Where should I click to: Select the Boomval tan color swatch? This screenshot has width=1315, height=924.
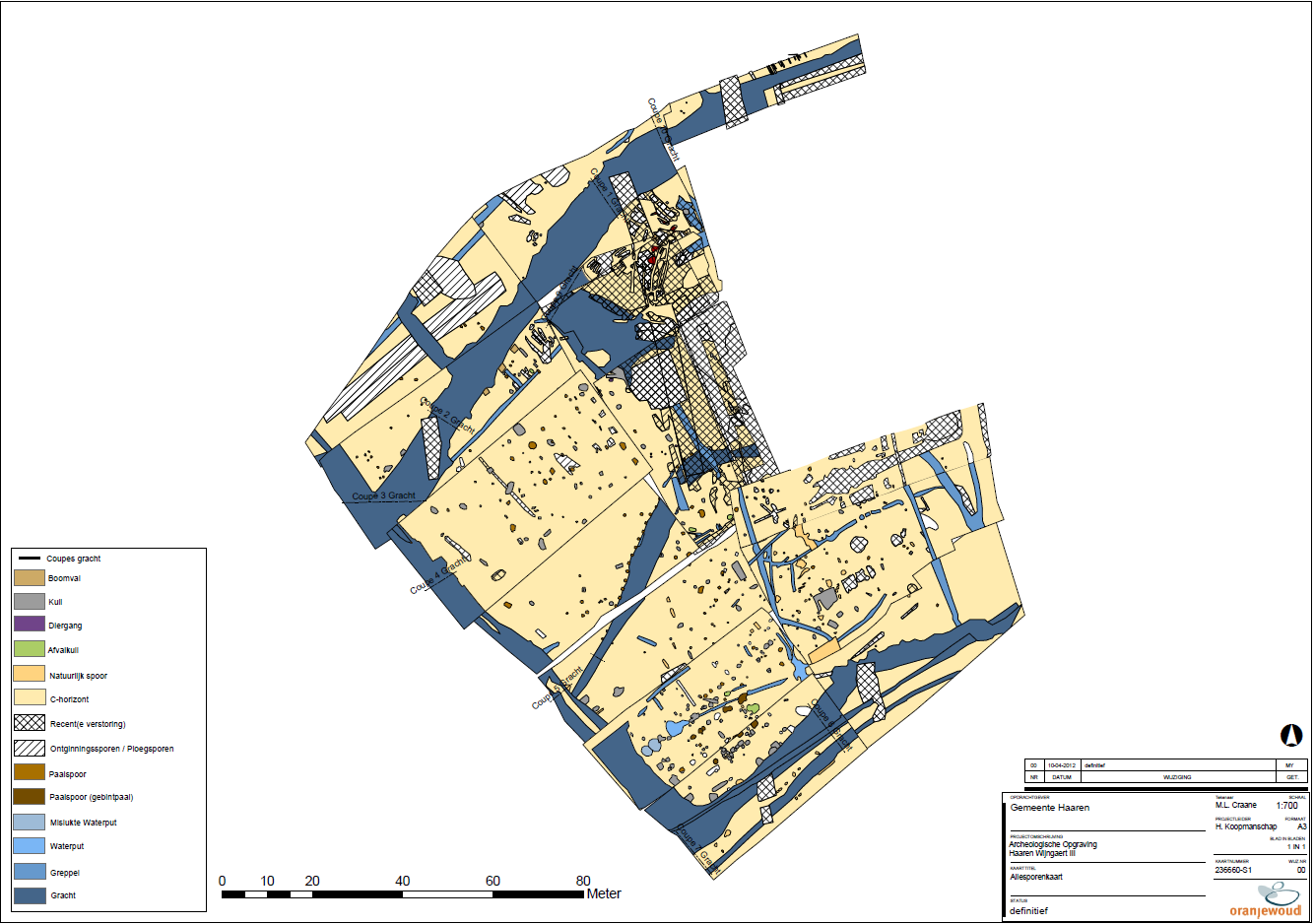point(30,577)
